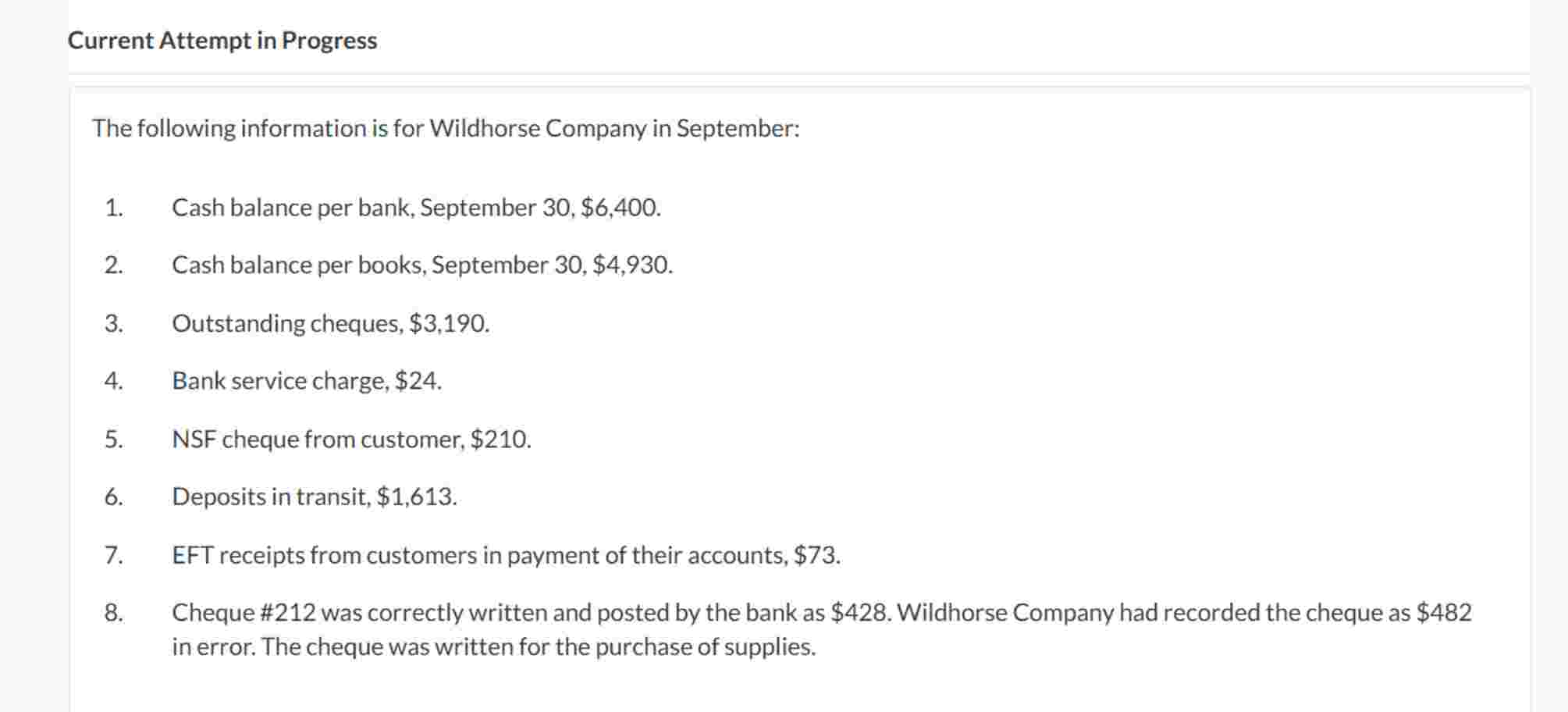Click the cash balance per books line
Image resolution: width=1568 pixels, height=712 pixels.
tap(422, 265)
